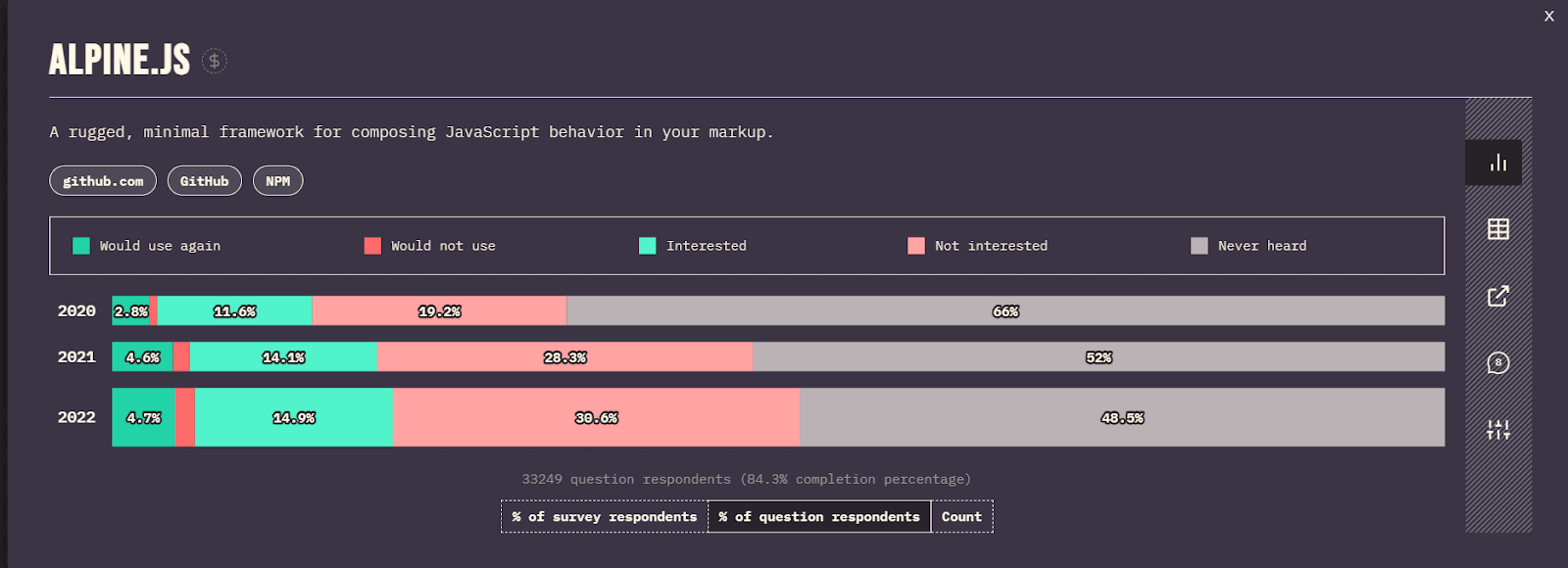Close the Alpine.js popup with X
Screen dimensions: 1568x568
coord(1549,16)
